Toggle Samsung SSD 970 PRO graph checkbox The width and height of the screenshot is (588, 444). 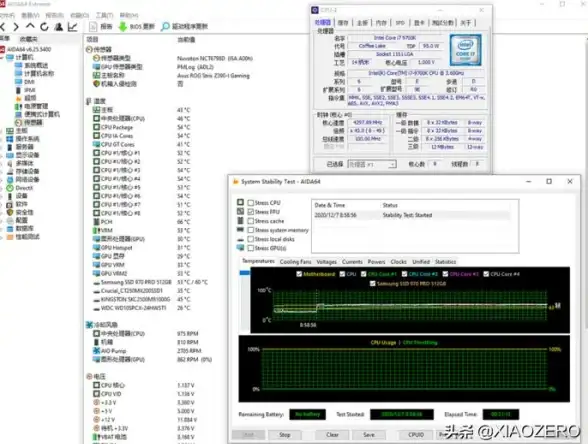click(x=372, y=284)
